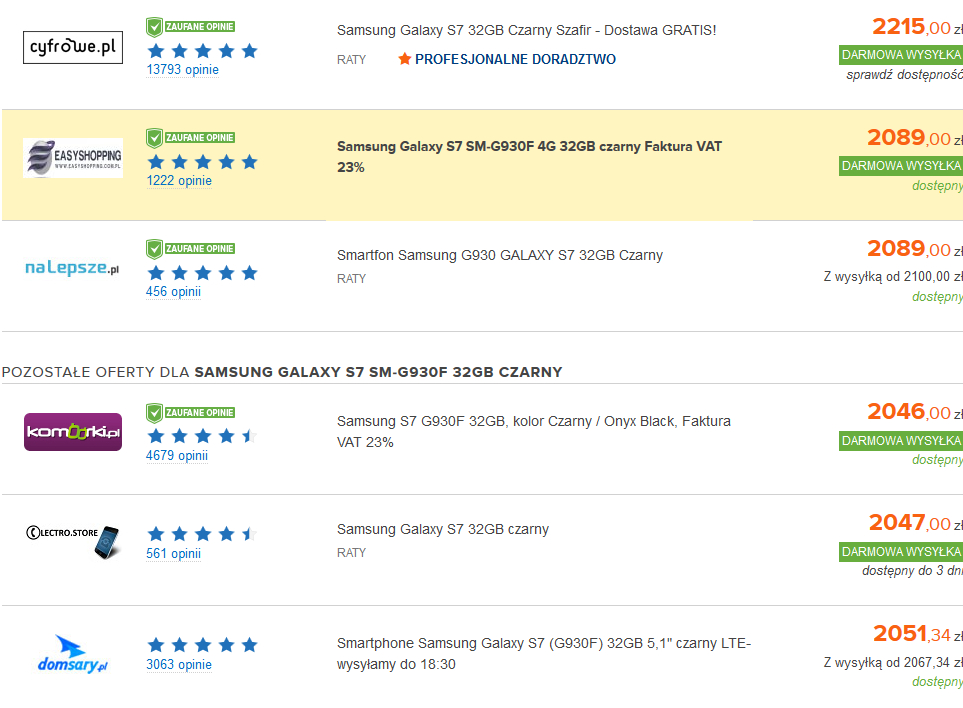Click the cyfrowe.pl shop logo

click(x=73, y=47)
